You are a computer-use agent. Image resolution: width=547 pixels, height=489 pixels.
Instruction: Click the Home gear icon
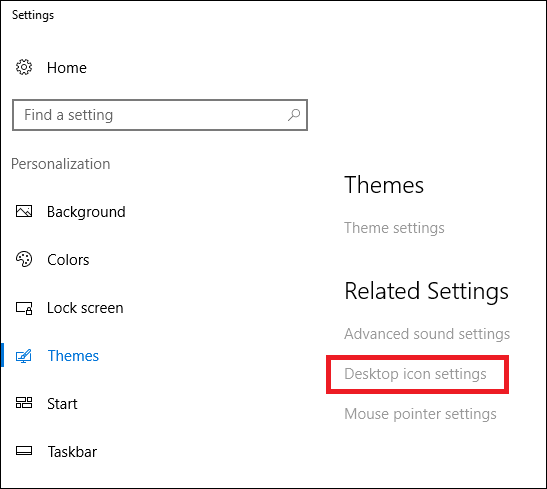[24, 67]
